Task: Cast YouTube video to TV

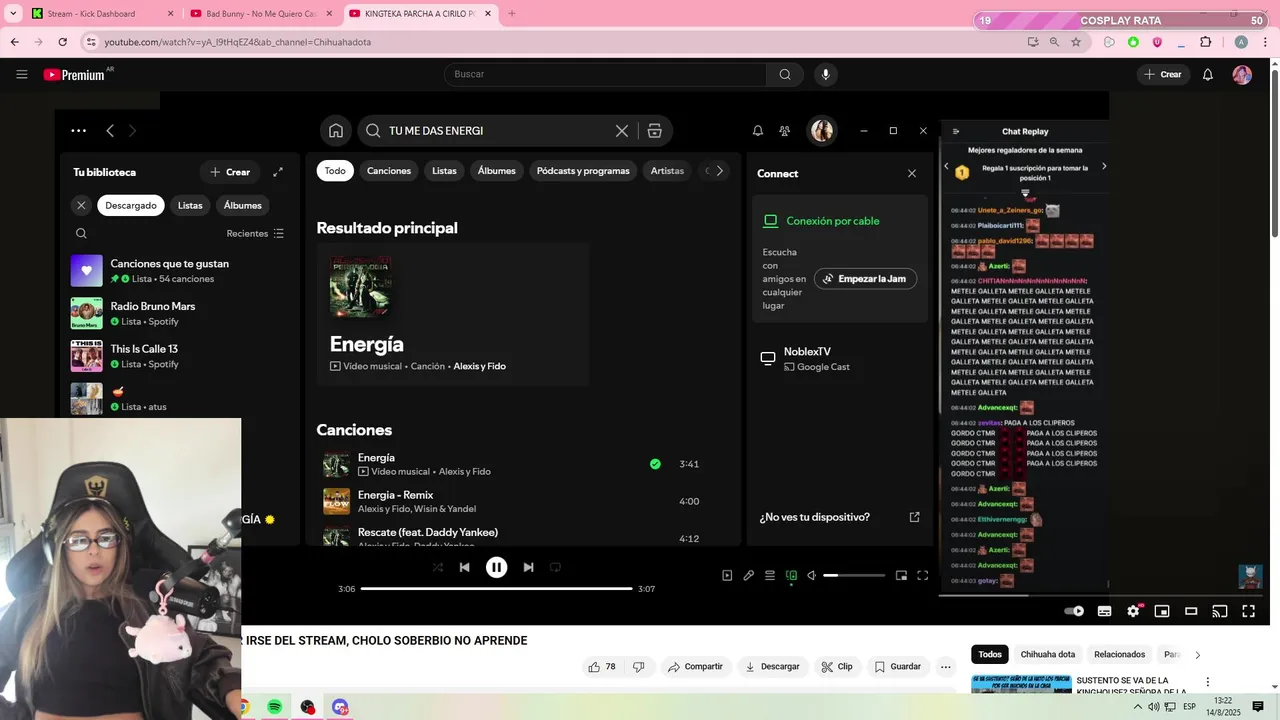Action: click(x=1220, y=611)
